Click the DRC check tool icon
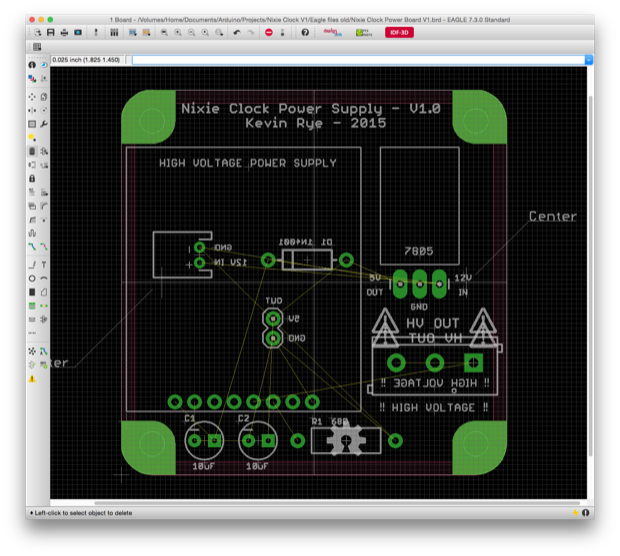Image resolution: width=620 pixels, height=556 pixels. pos(44,365)
